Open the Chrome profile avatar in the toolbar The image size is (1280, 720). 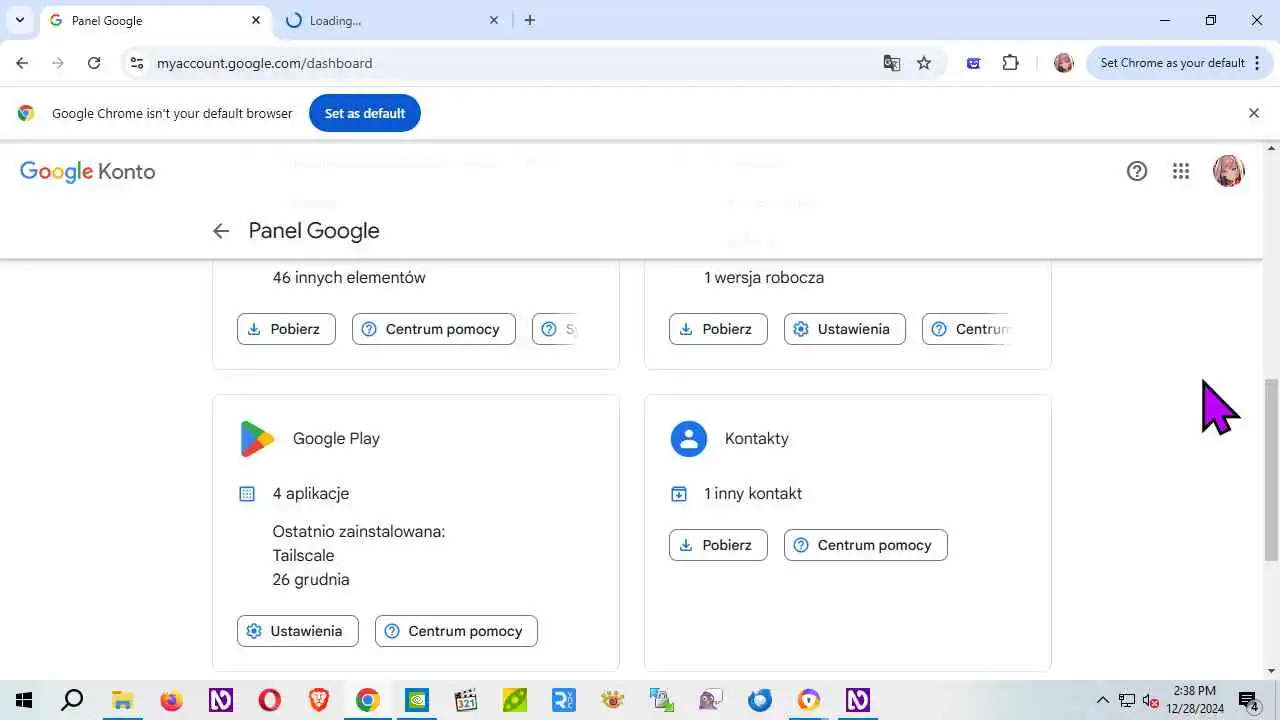1064,63
